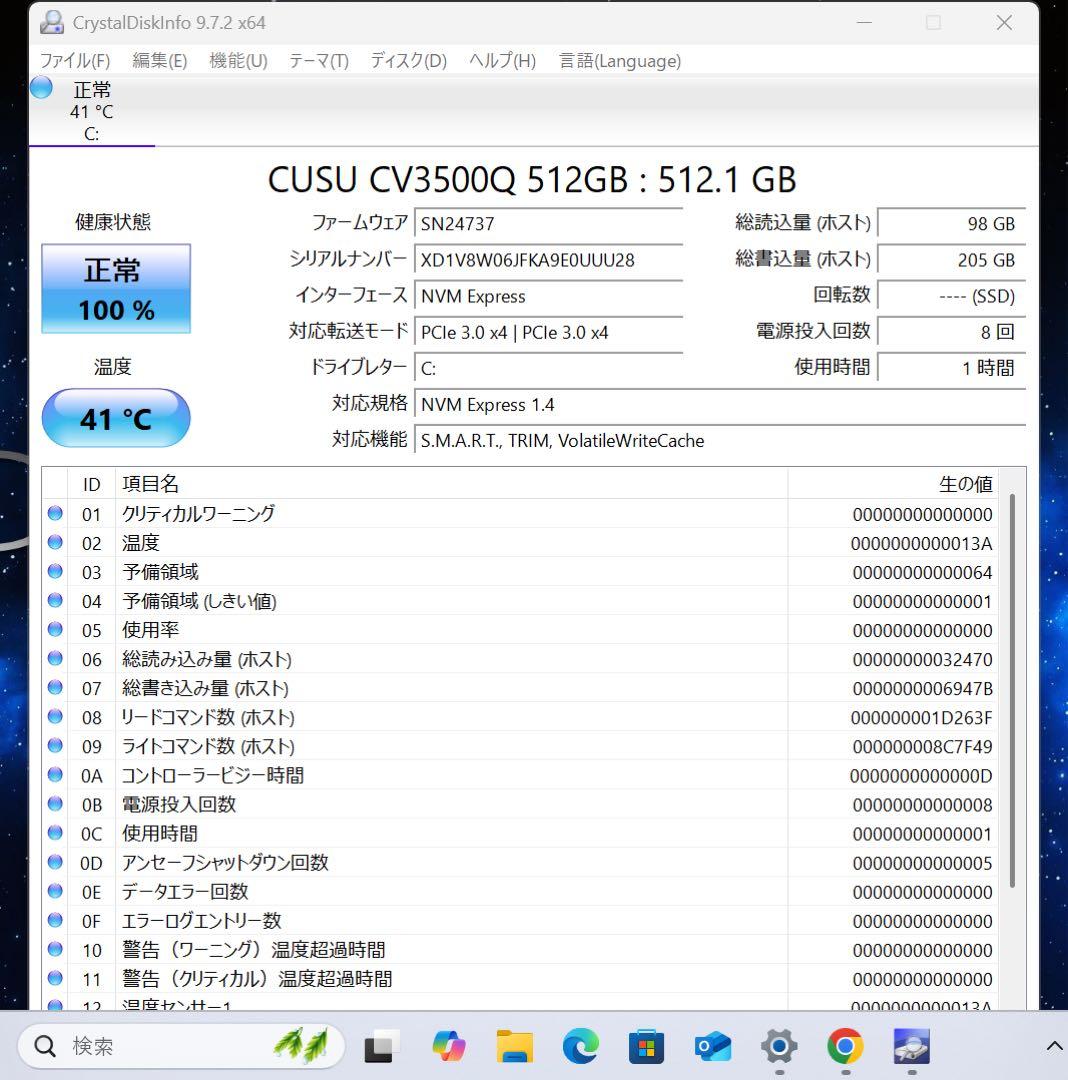Image resolution: width=1068 pixels, height=1080 pixels.
Task: Open the 機能(U) menu
Action: pyautogui.click(x=238, y=61)
